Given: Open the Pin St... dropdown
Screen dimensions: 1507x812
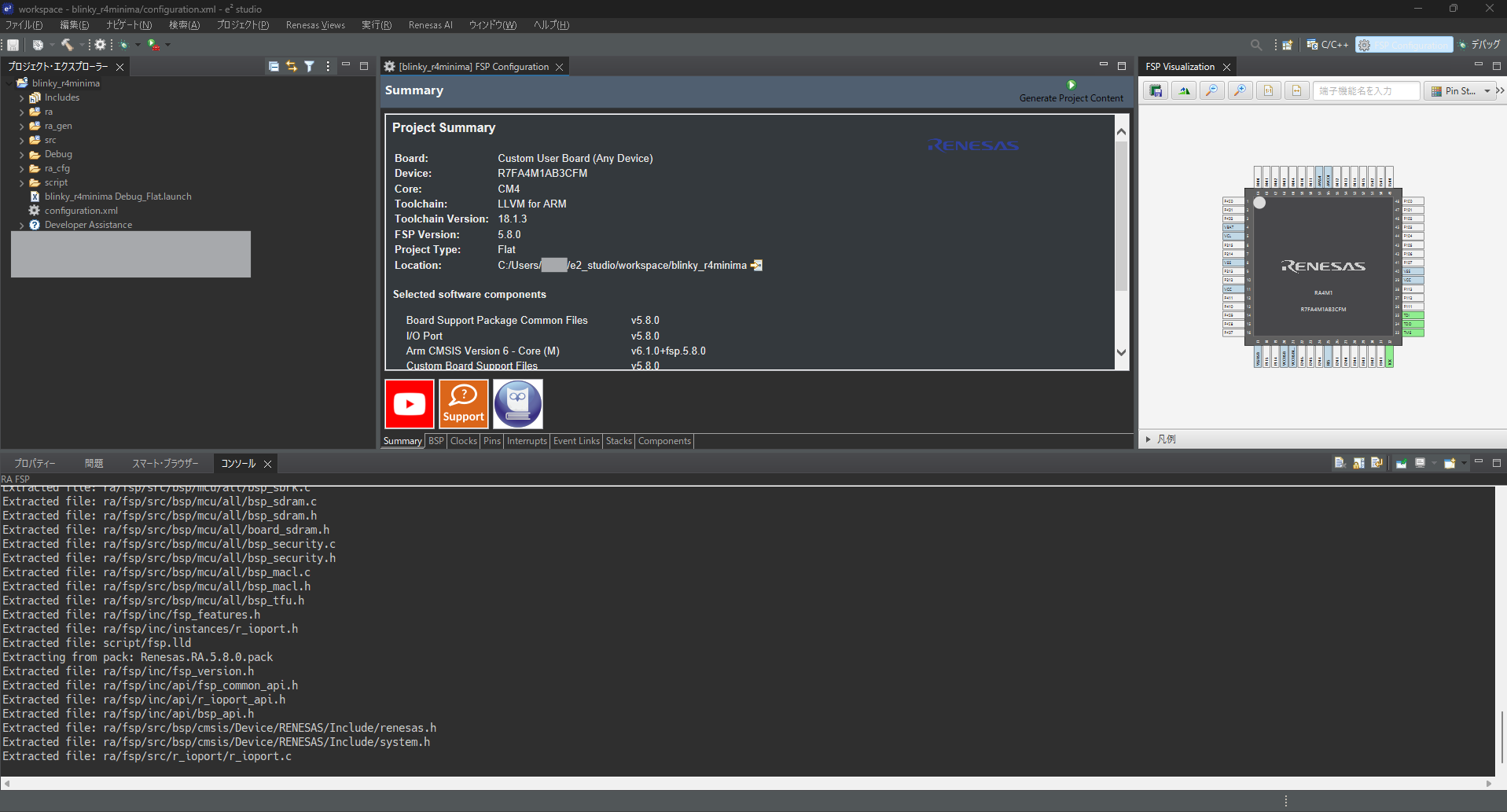Looking at the screenshot, I should [x=1460, y=91].
